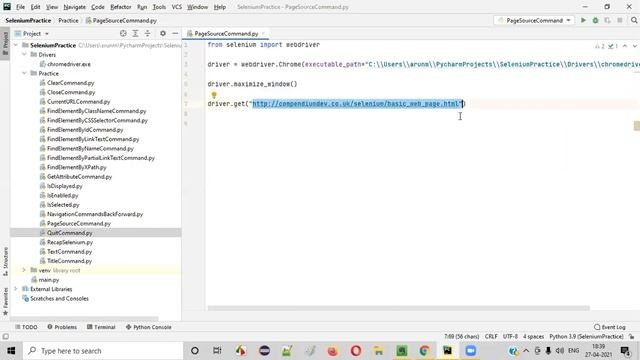The width and height of the screenshot is (640, 360).
Task: Open the Problems tool window
Action: point(62,327)
